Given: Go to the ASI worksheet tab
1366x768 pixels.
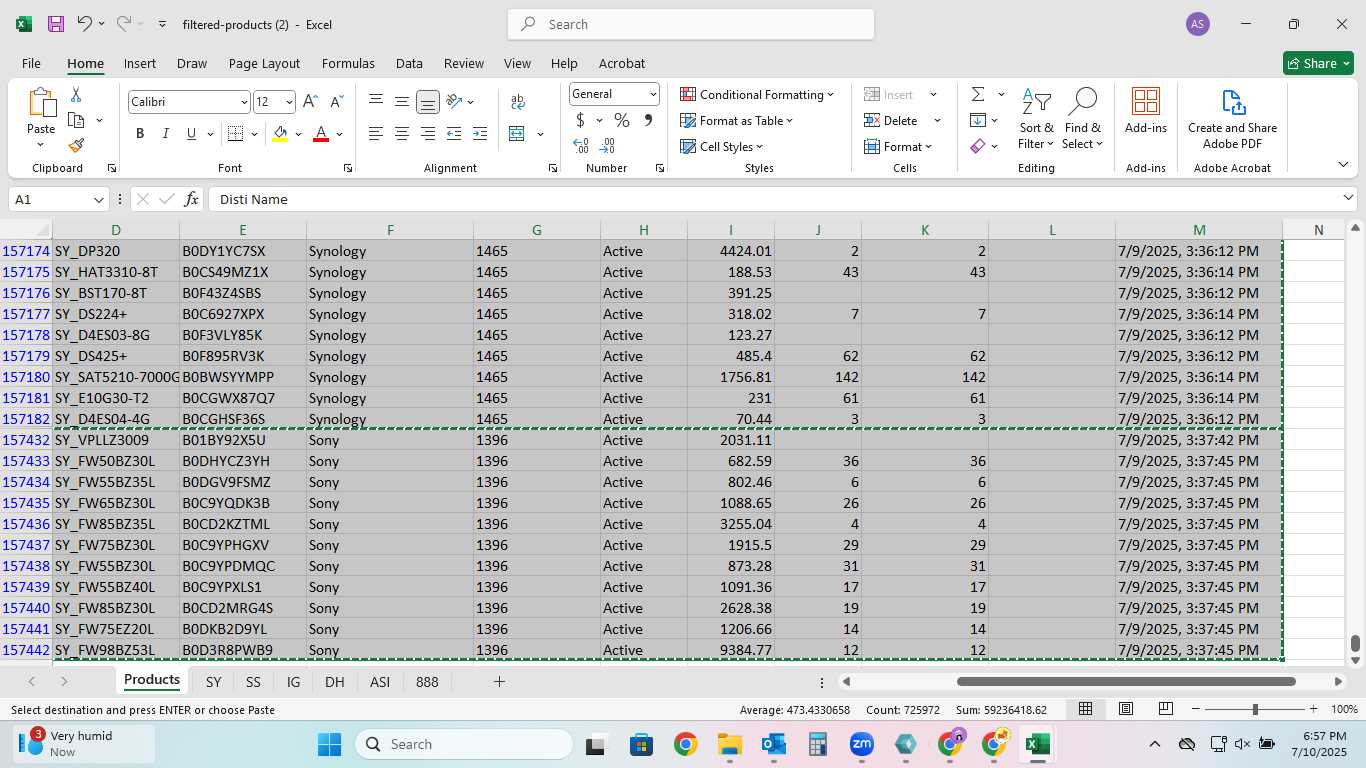Looking at the screenshot, I should [x=380, y=682].
